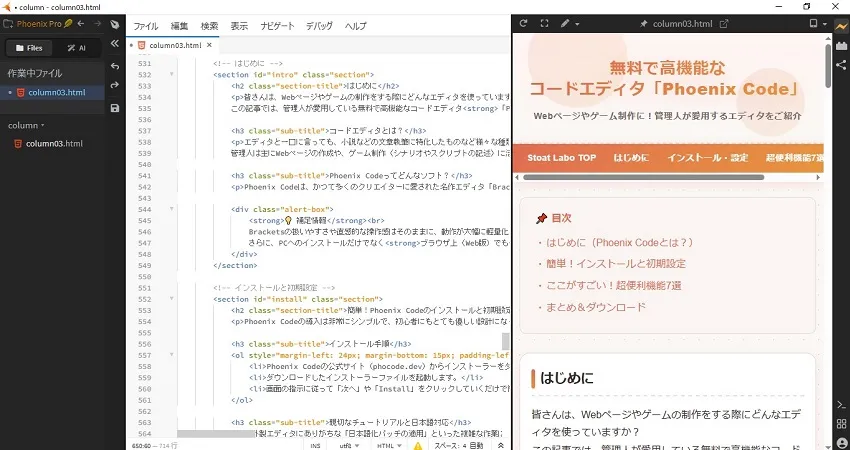Open the utf8 encoding dropdown

[349, 446]
